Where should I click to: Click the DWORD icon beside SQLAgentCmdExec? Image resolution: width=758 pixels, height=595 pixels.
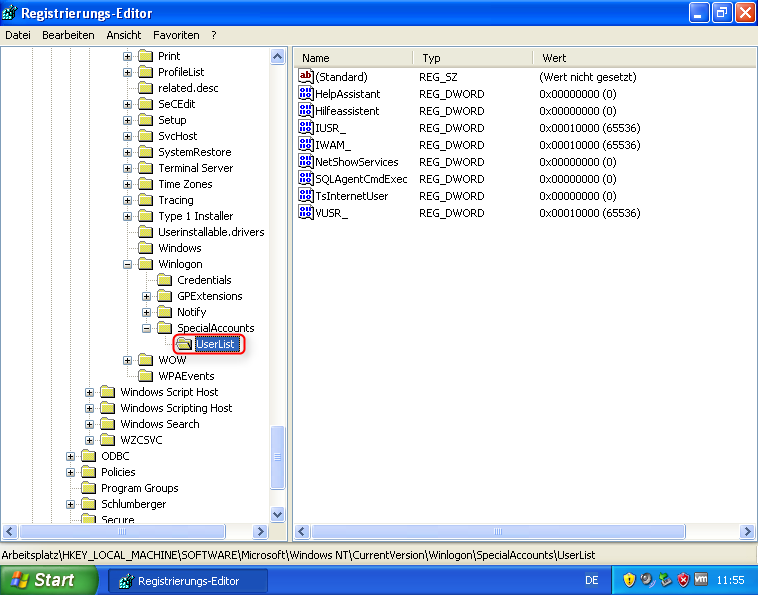(x=306, y=178)
